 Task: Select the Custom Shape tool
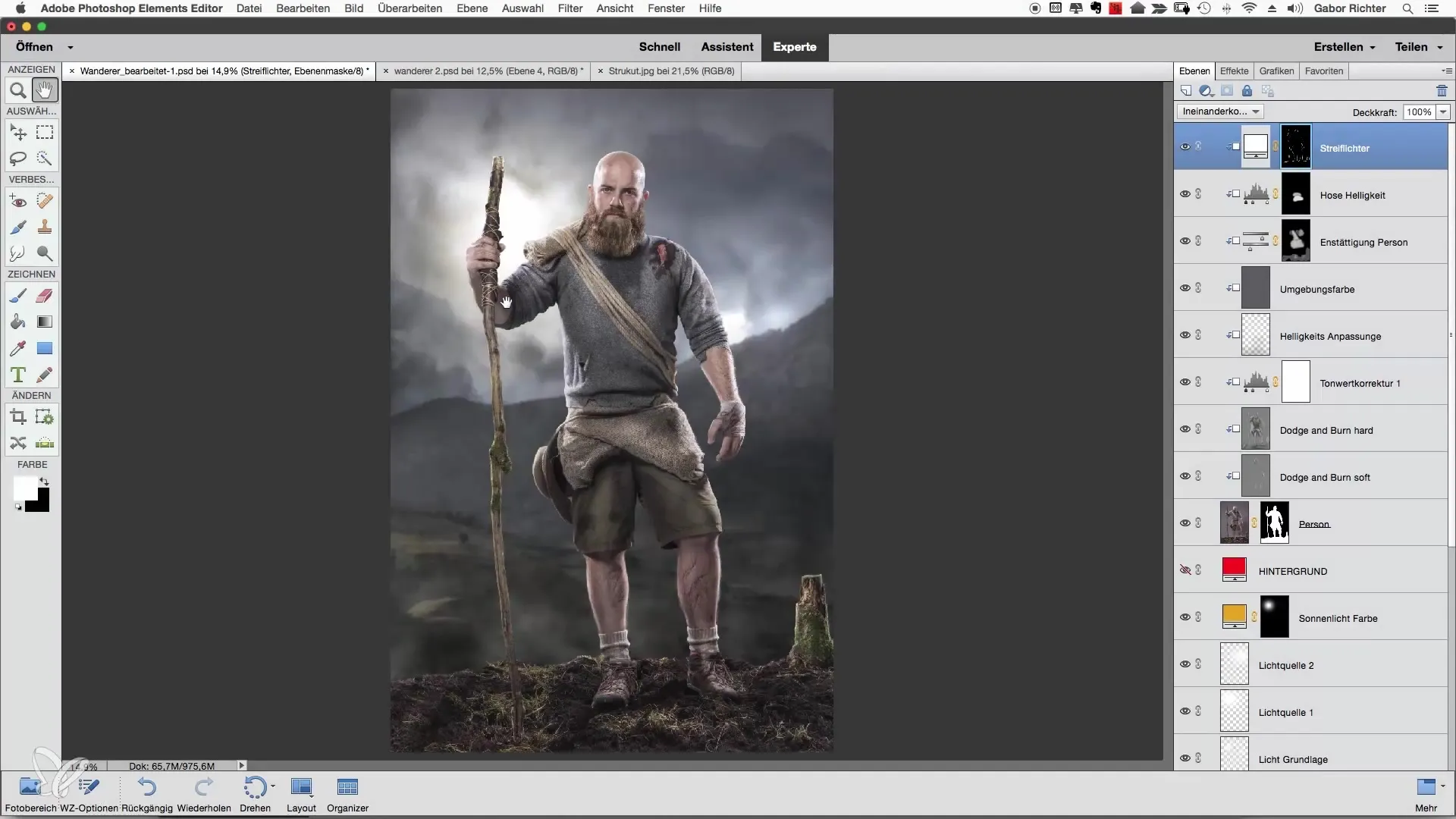point(45,348)
